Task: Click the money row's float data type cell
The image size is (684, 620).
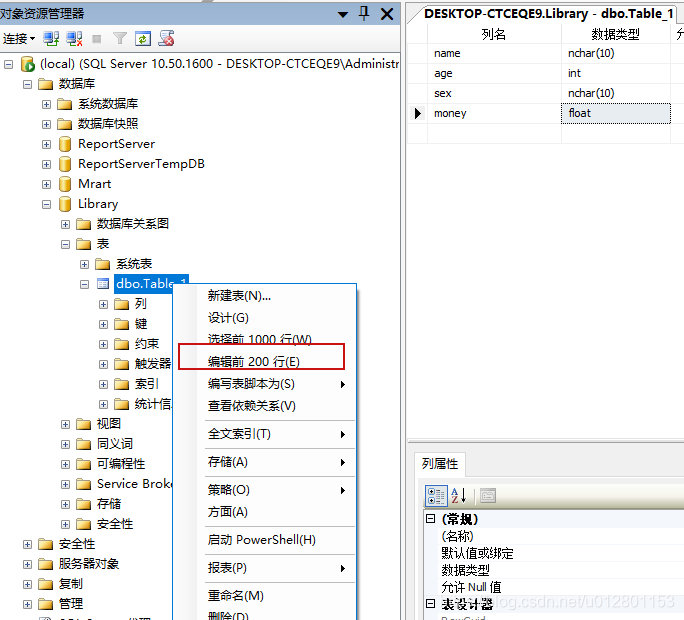Action: pos(616,113)
